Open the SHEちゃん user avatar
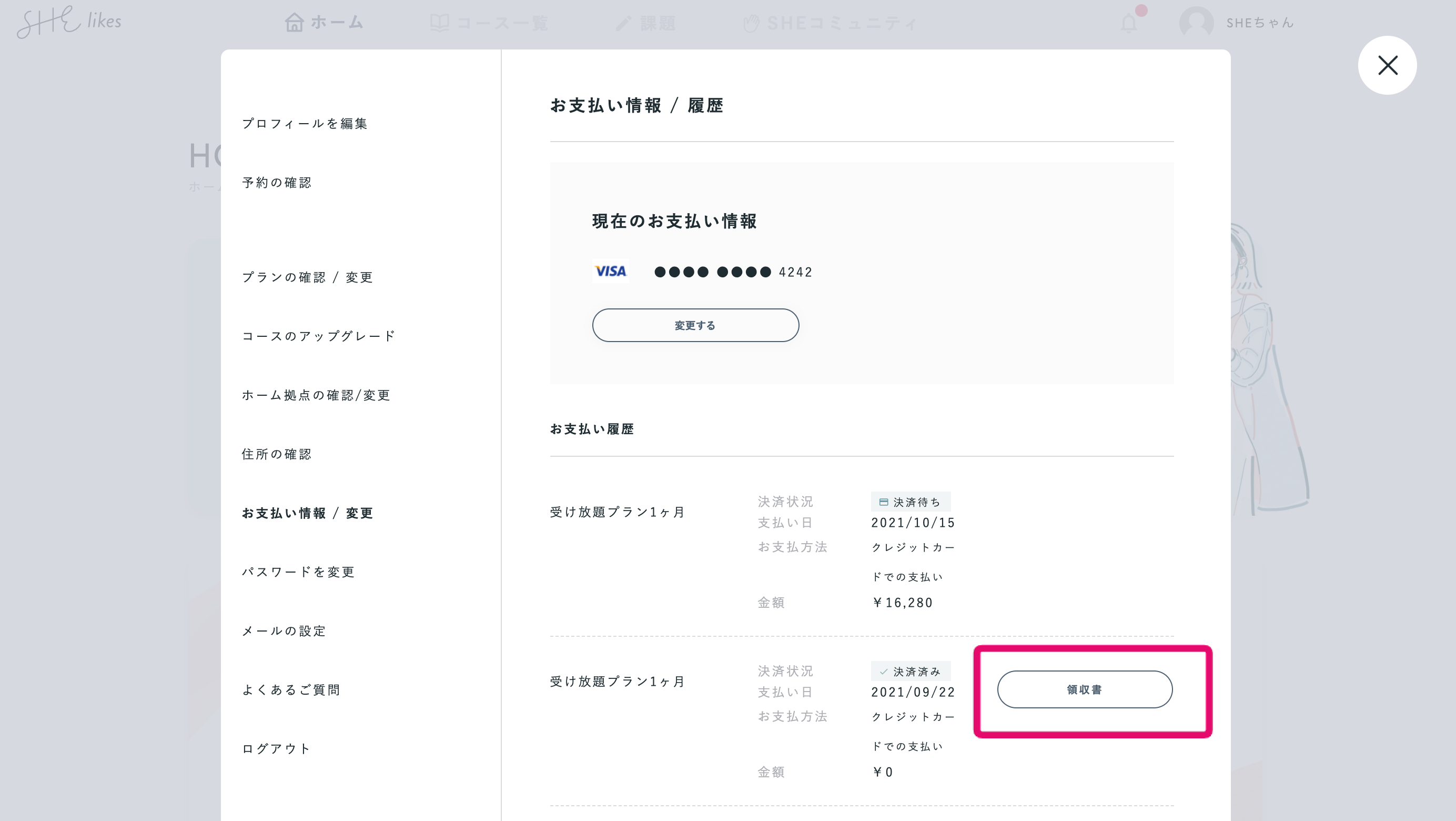The height and width of the screenshot is (821, 1456). [x=1196, y=23]
